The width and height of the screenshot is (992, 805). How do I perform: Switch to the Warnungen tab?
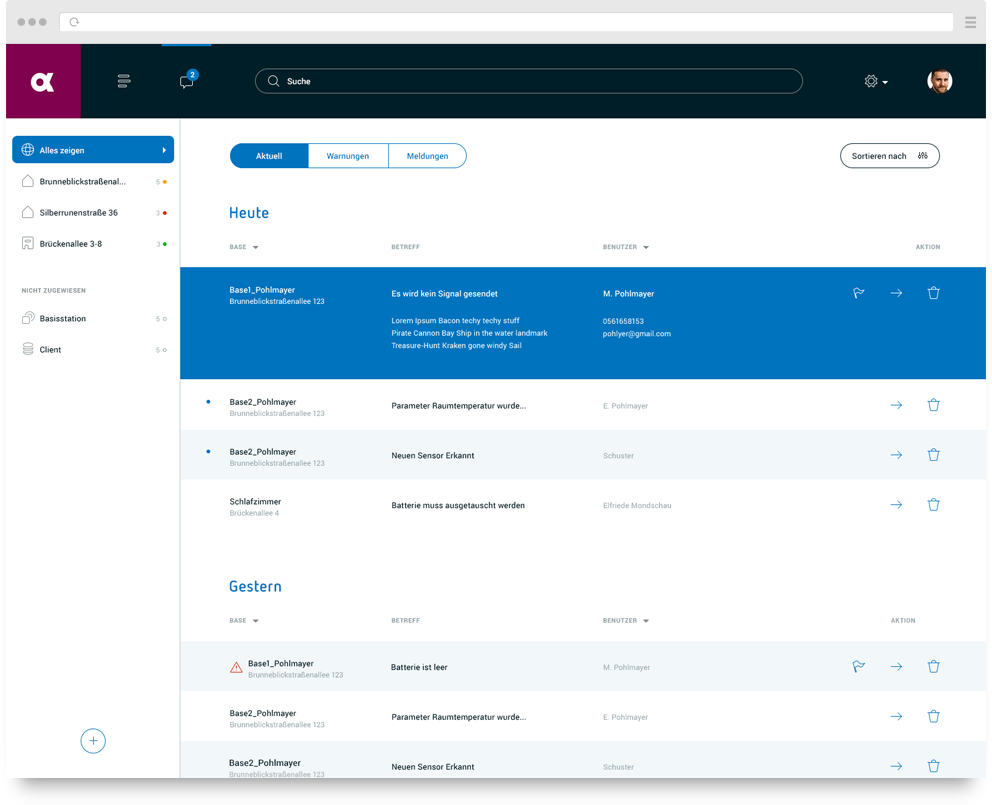[347, 156]
